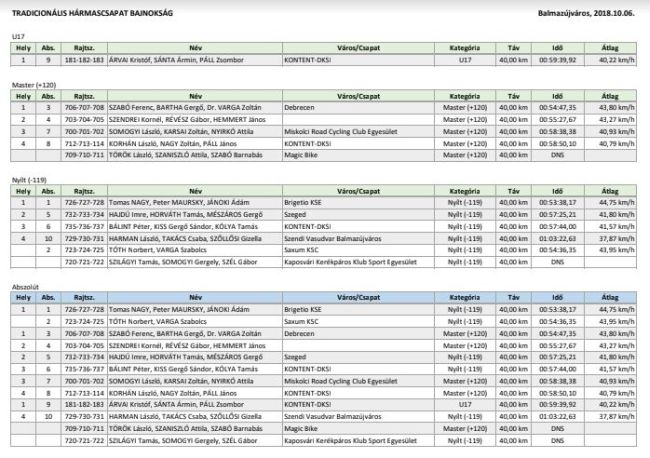This screenshot has height=458, width=650.
Task: Click time '00:59:39,92' in the U17 table
Action: (x=558, y=60)
